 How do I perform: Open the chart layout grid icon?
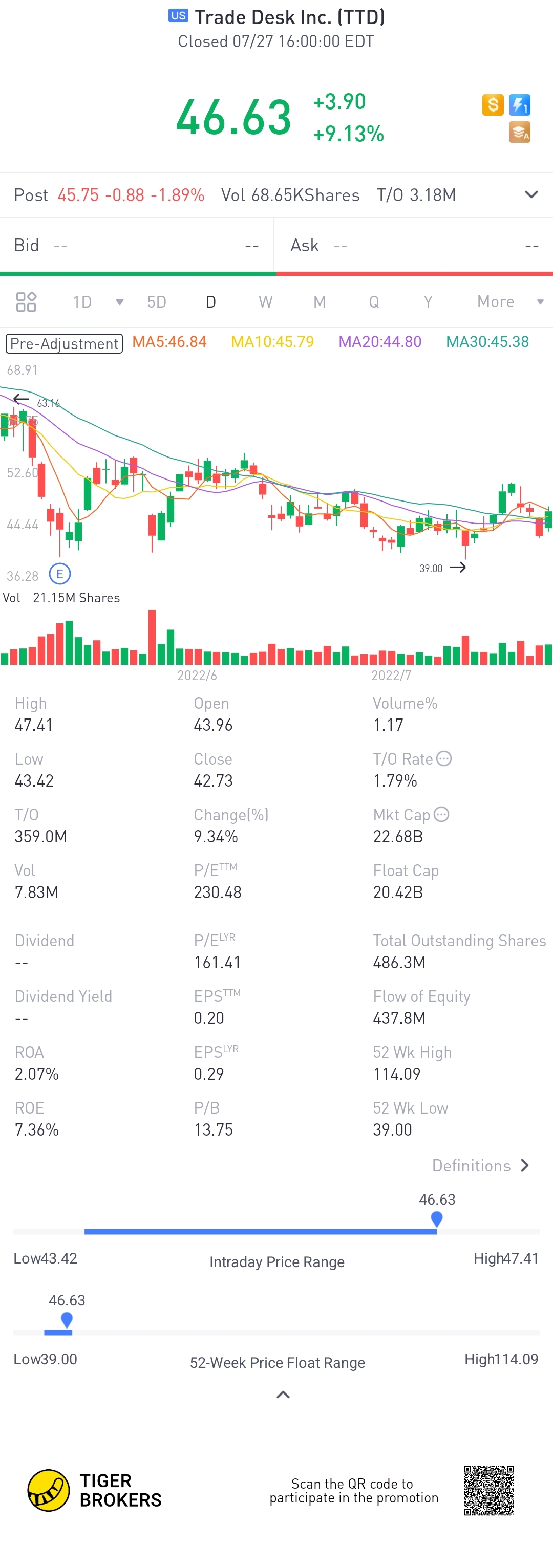(26, 302)
